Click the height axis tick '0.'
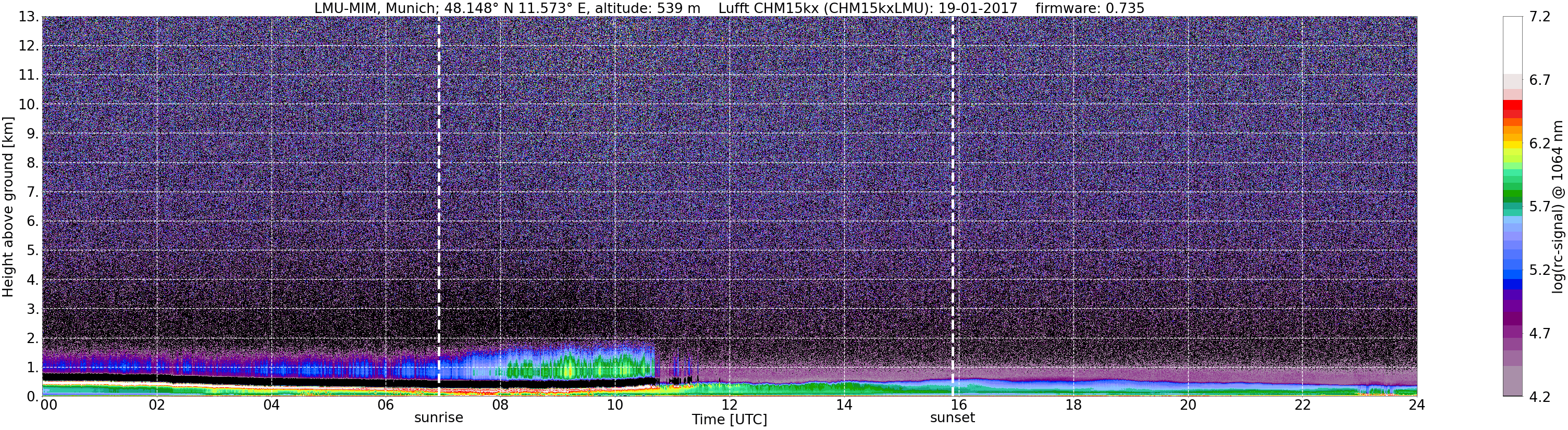1568x430 pixels. point(33,396)
